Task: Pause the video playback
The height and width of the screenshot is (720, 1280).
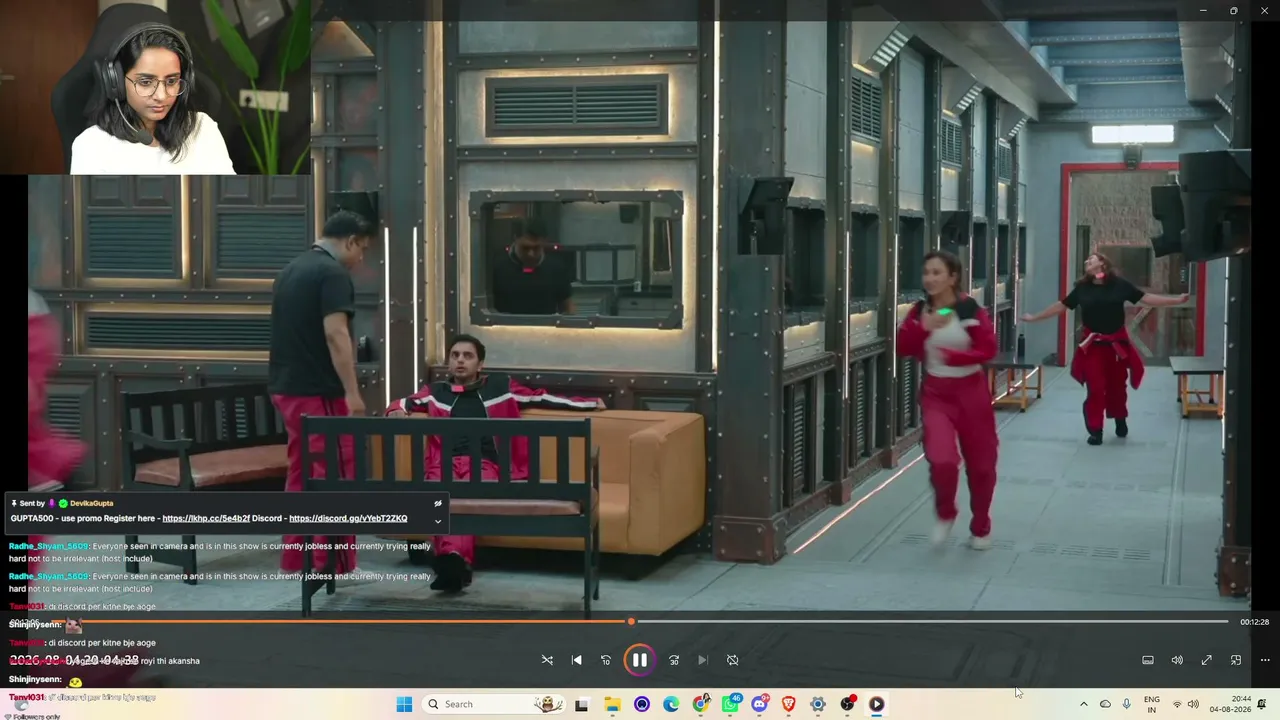Action: point(639,660)
